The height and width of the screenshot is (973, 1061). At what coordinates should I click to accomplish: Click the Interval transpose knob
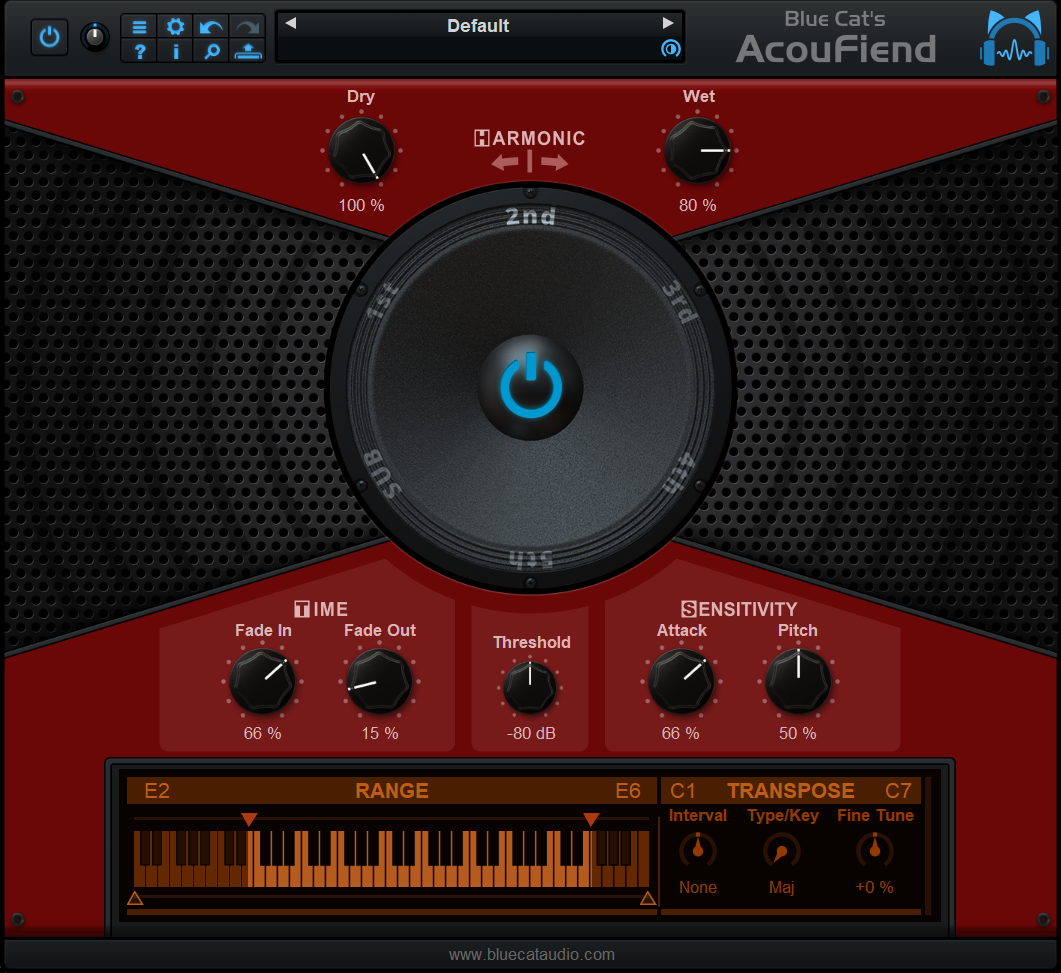click(x=698, y=850)
